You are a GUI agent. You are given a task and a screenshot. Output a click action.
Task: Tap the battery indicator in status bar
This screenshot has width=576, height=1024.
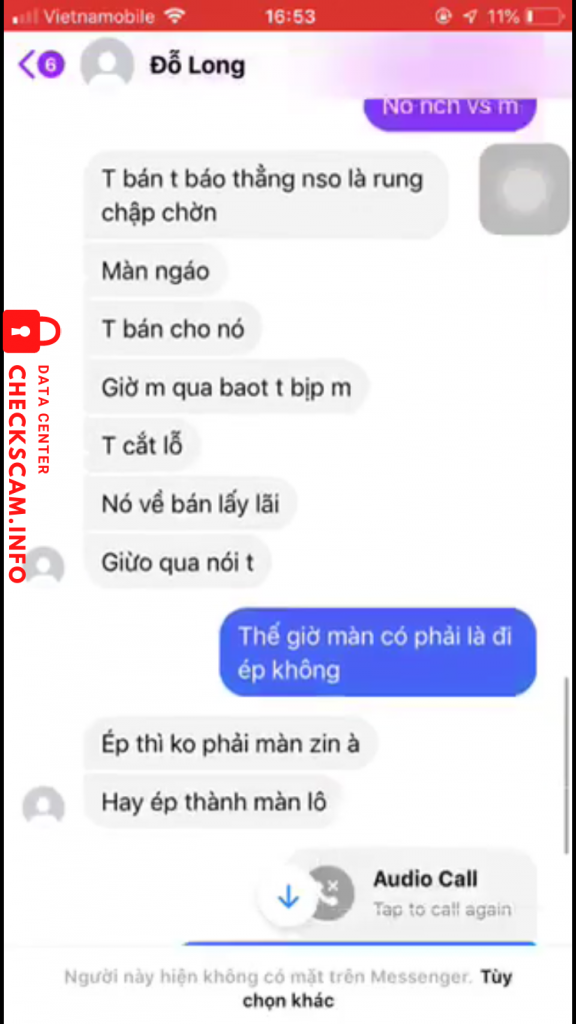point(540,16)
